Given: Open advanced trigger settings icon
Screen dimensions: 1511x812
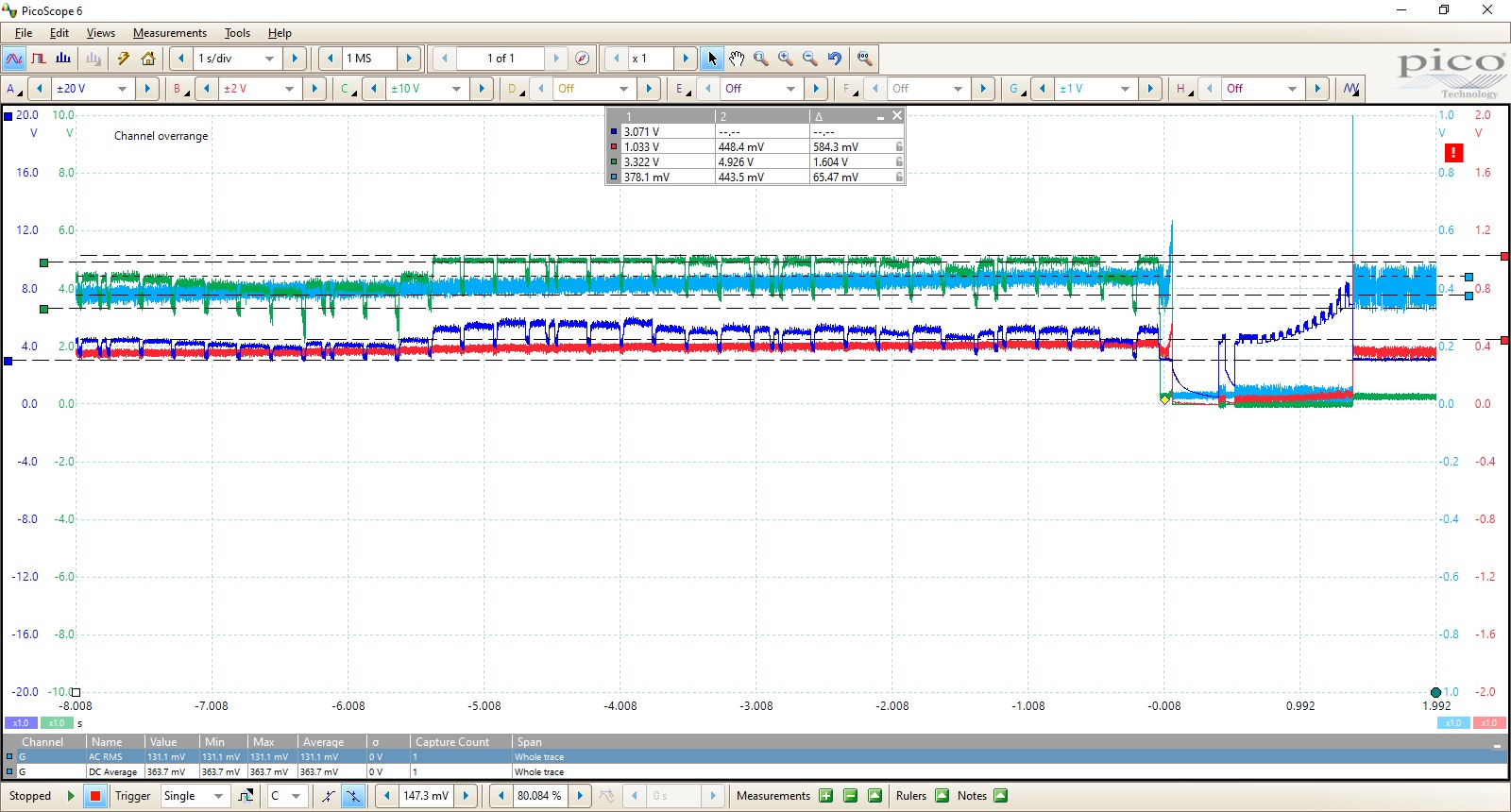Looking at the screenshot, I should click(246, 796).
